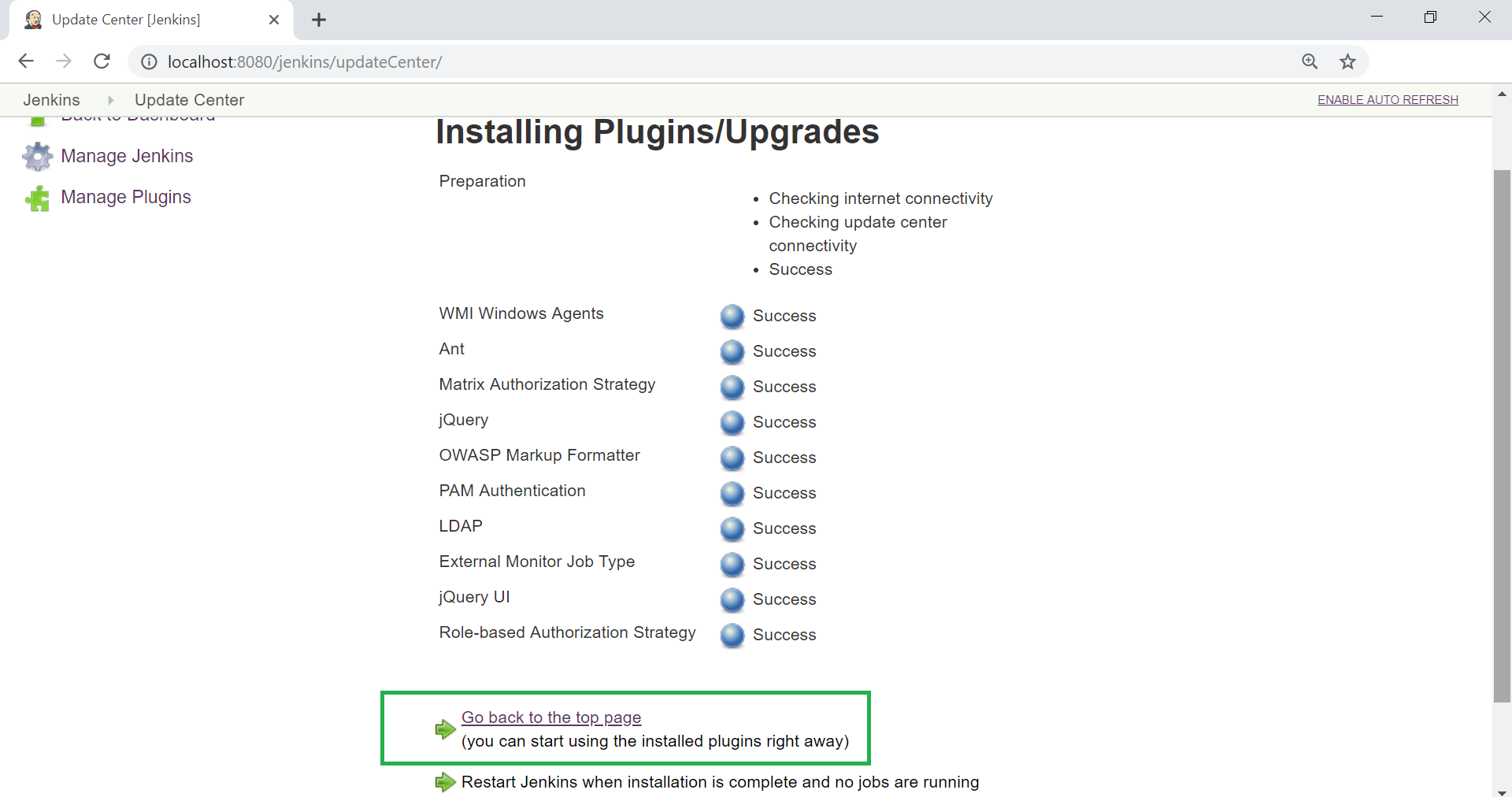Open the Update Center [Jenkins] tab

click(150, 20)
